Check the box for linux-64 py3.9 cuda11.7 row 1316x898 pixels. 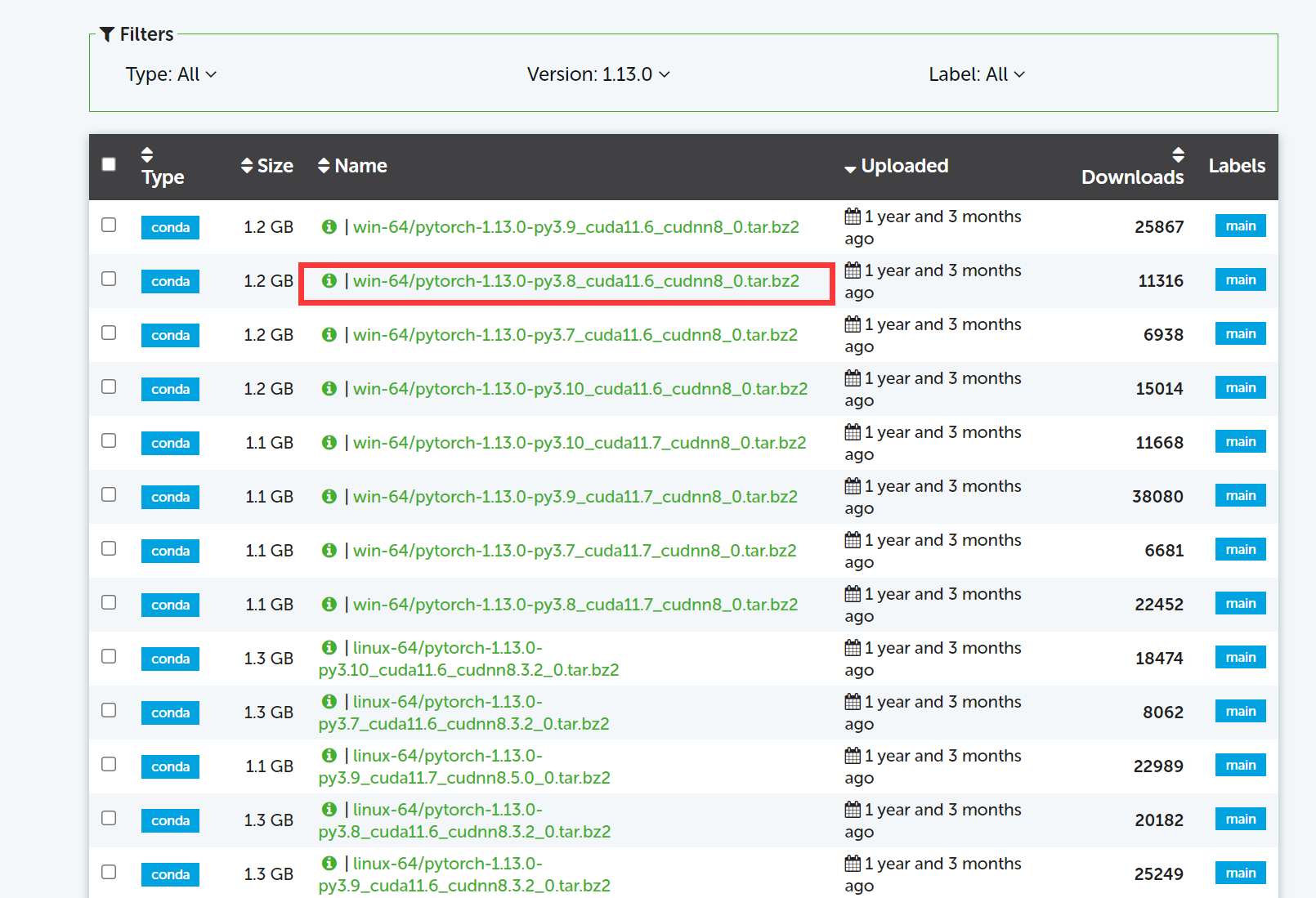click(x=109, y=764)
